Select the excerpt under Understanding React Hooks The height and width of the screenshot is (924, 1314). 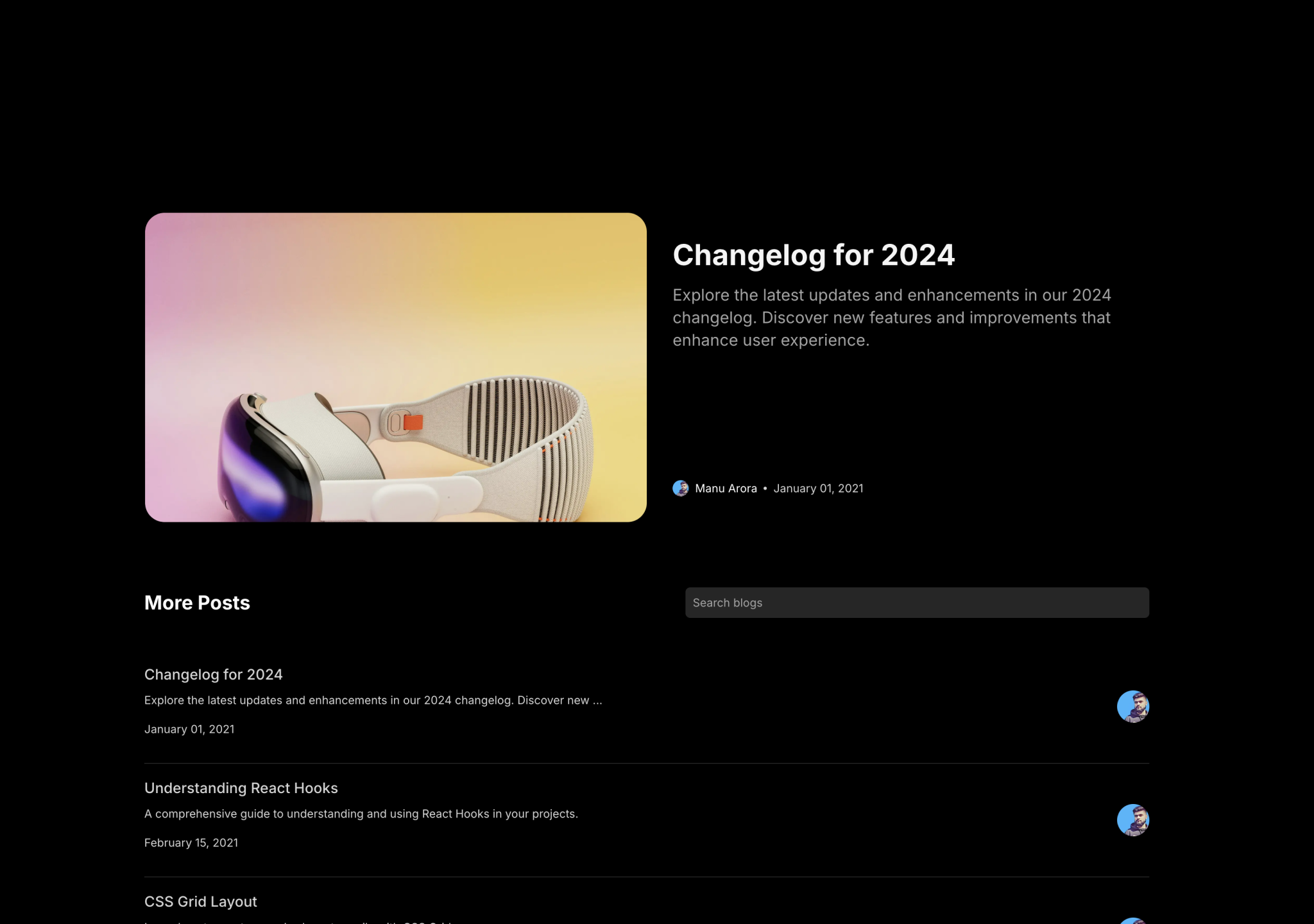(361, 813)
